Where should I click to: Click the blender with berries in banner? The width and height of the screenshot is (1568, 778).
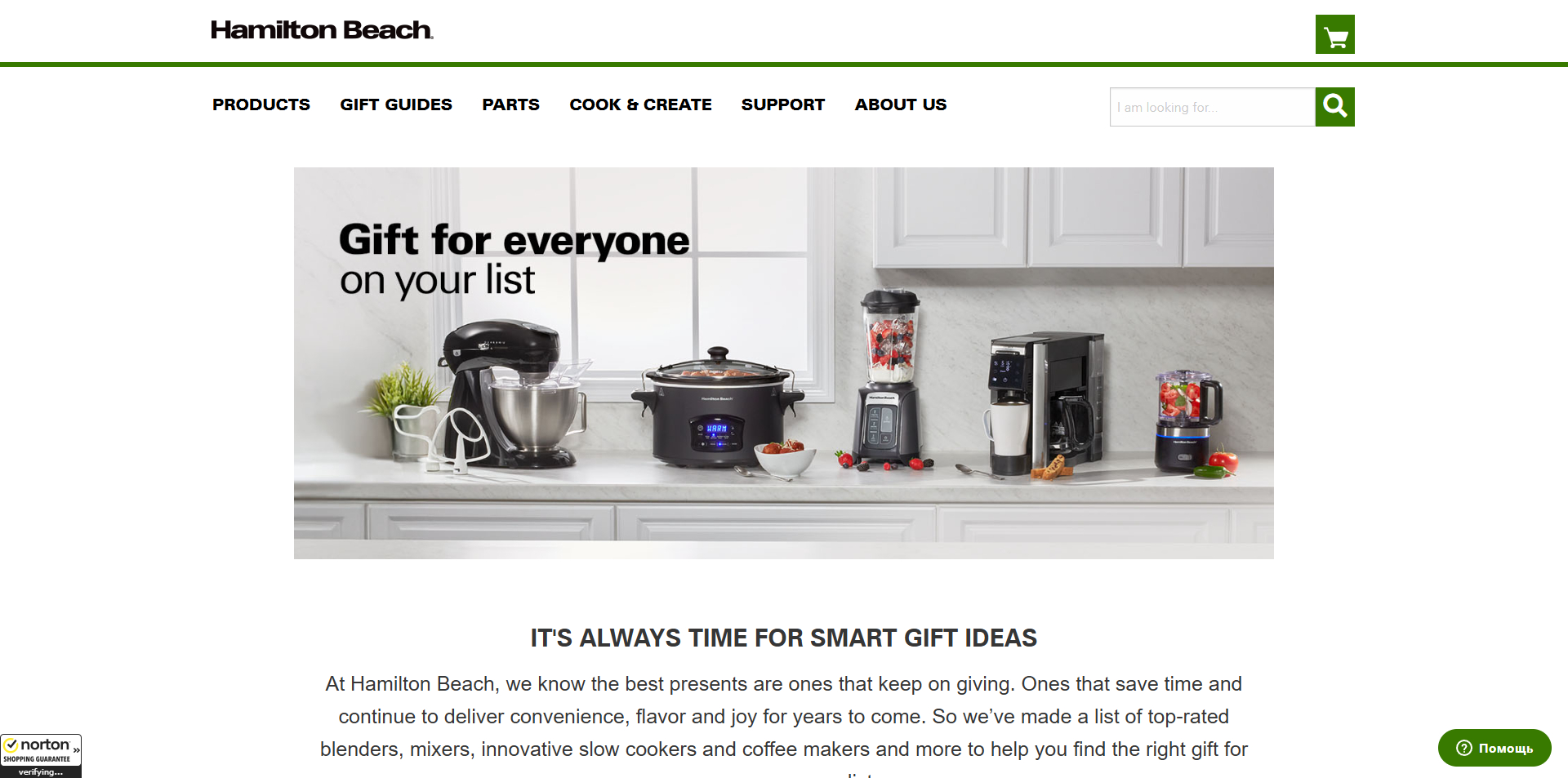[889, 378]
